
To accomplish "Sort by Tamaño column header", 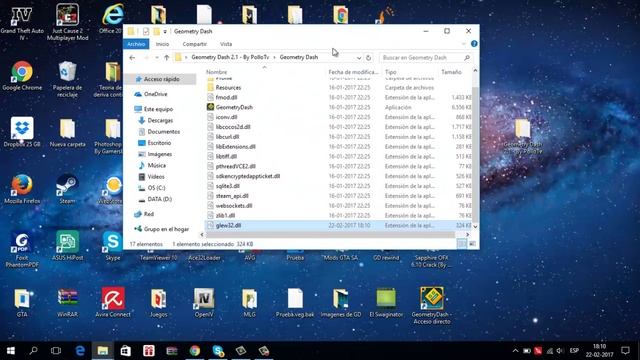I will (x=451, y=72).
